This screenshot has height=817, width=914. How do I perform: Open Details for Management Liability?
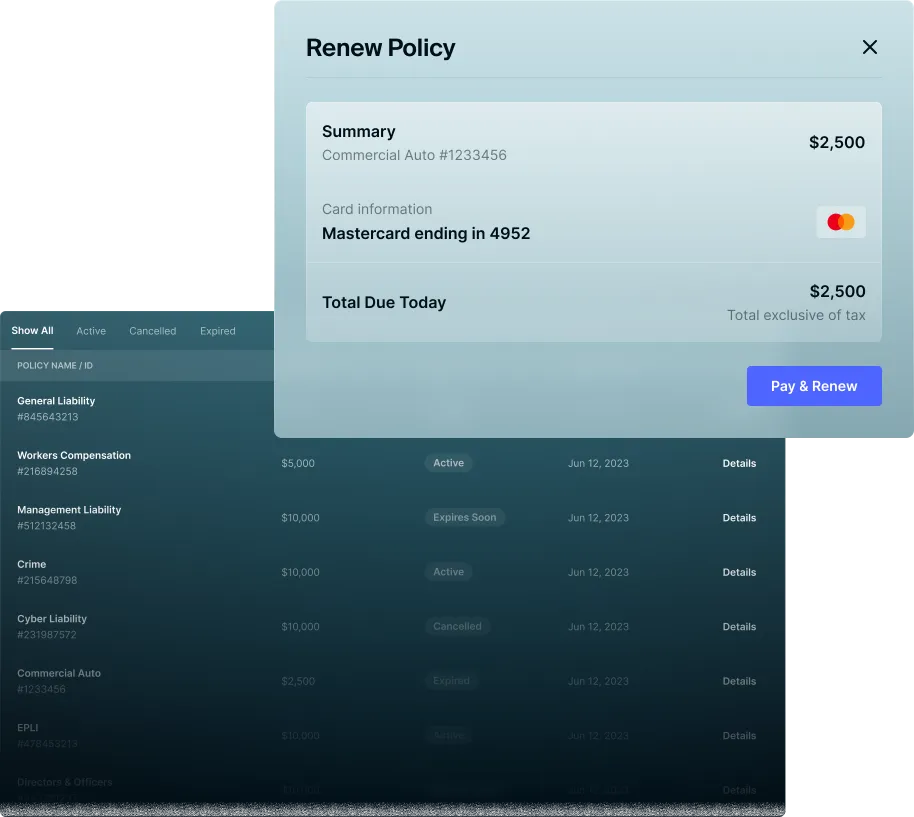pos(739,517)
